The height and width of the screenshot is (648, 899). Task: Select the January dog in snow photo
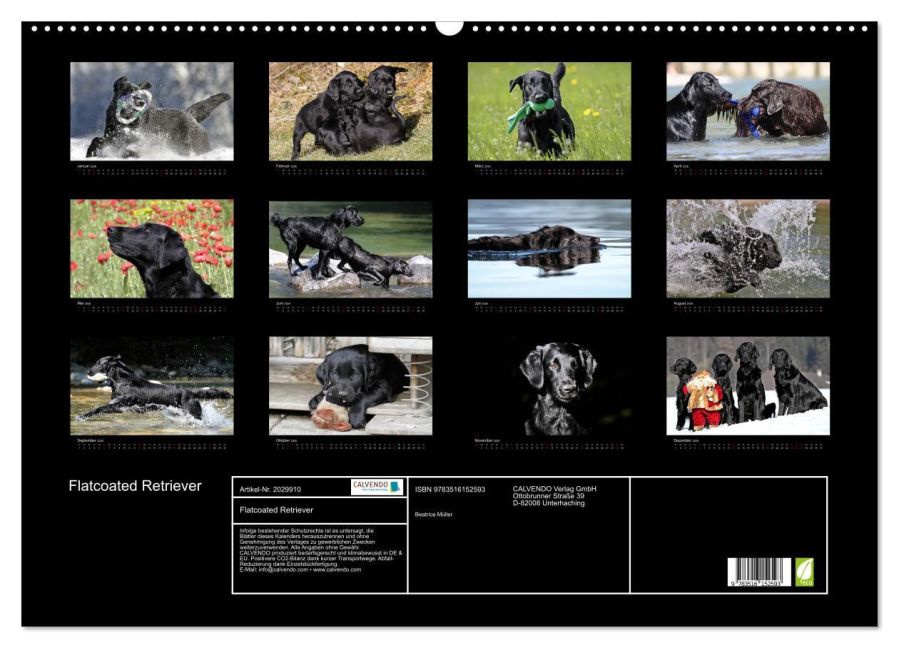[152, 111]
